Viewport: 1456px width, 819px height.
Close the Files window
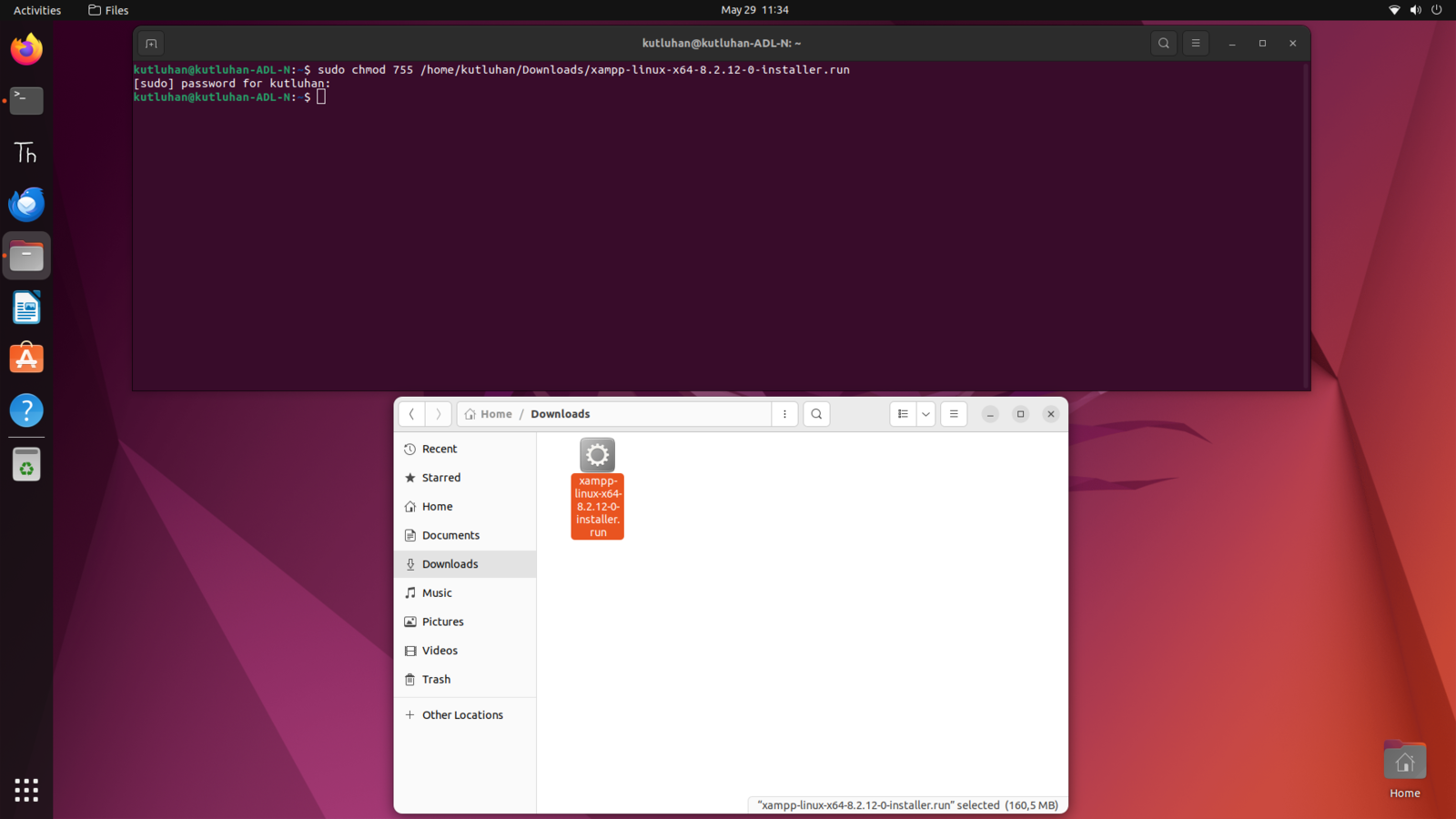[x=1051, y=414]
